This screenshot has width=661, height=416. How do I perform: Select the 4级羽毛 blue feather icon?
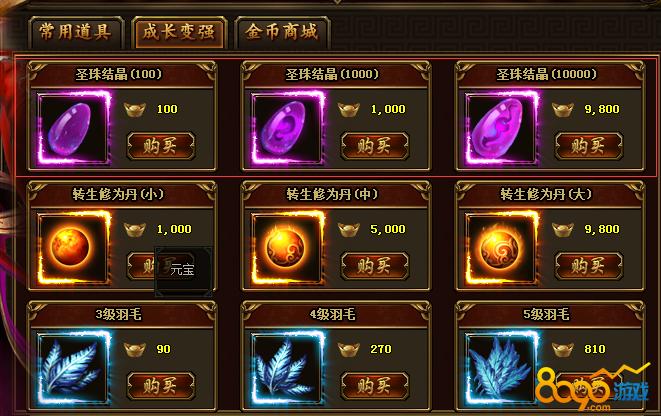[288, 368]
